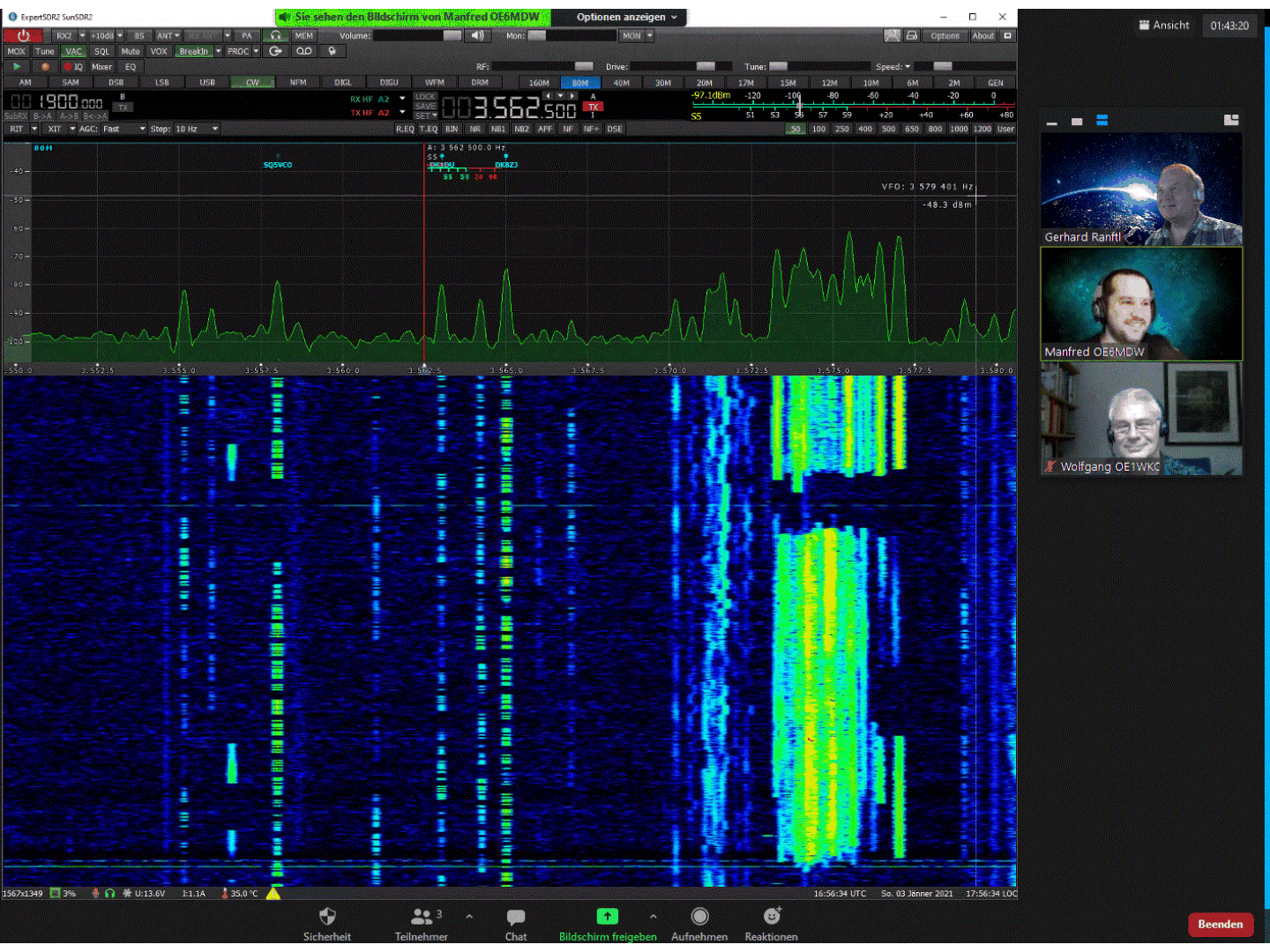1270x952 pixels.
Task: Open the AGC Fast combo box
Action: pos(123,129)
